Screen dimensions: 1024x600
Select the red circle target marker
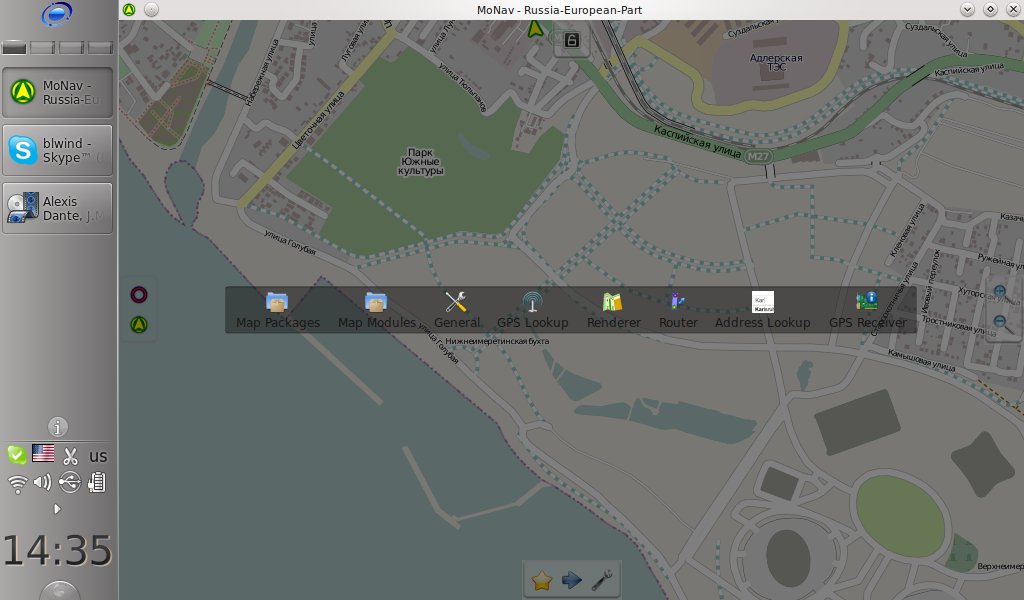(139, 294)
